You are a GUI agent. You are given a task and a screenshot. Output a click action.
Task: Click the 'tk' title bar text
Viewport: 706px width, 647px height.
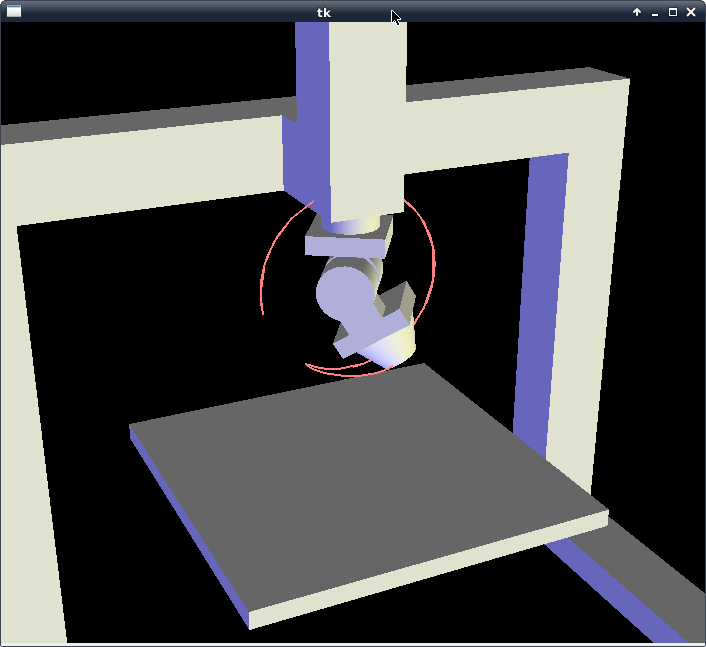tap(324, 13)
